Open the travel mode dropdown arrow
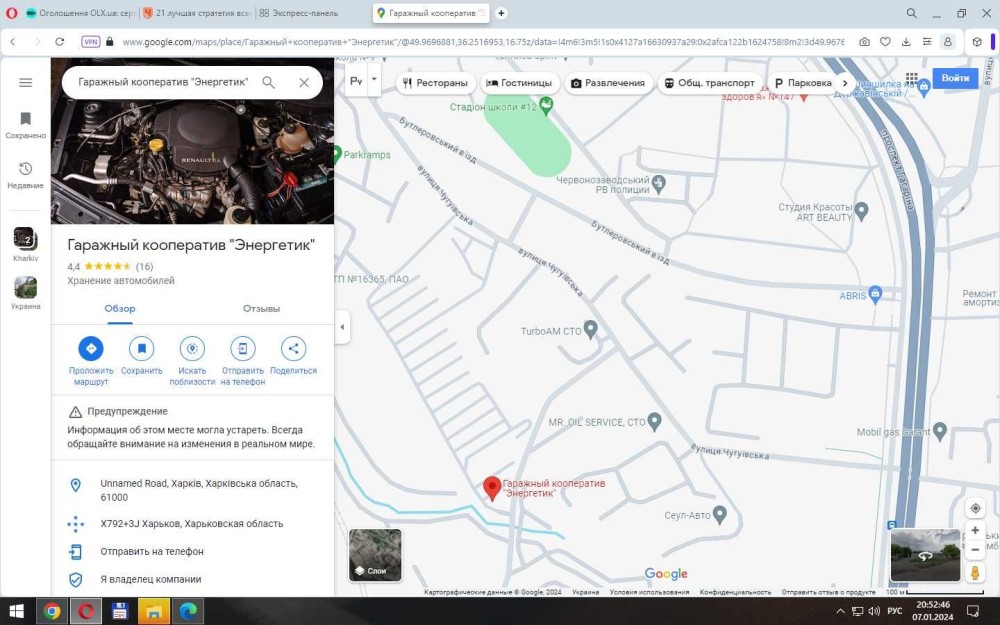Screen dimensions: 1000x625 [x=374, y=79]
